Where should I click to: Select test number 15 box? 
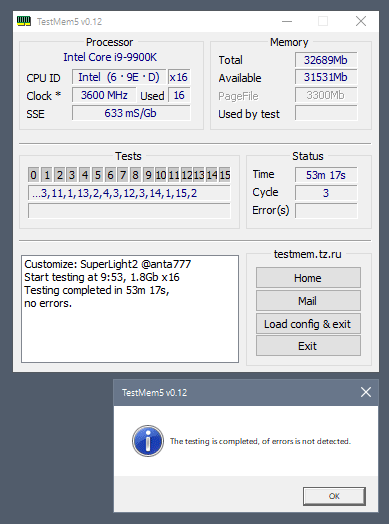(224, 175)
